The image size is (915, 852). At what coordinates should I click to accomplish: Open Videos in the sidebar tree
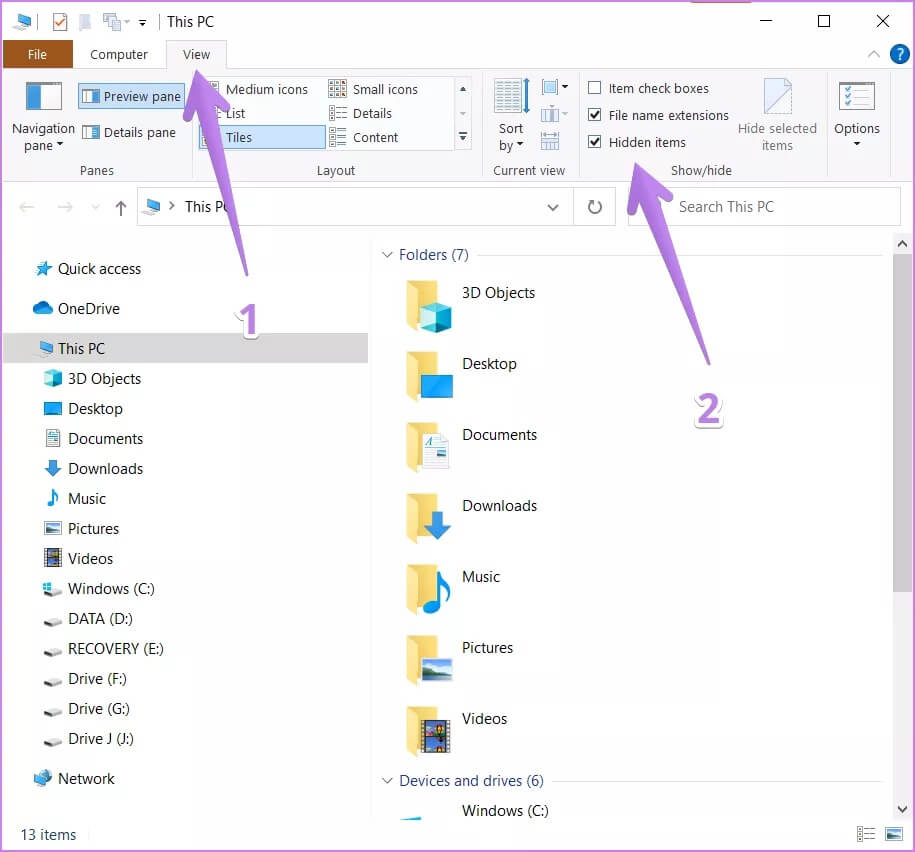(x=79, y=558)
